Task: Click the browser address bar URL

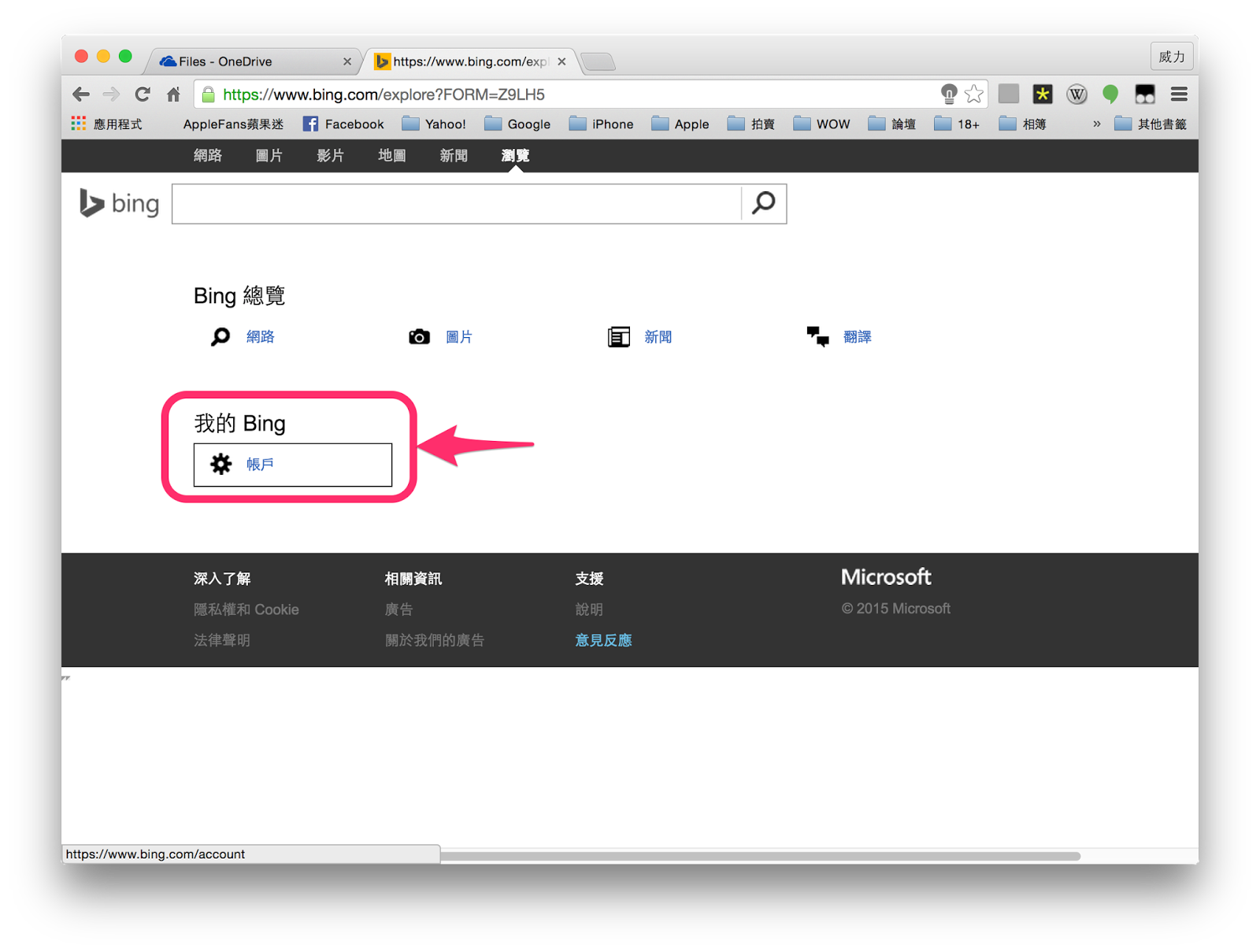Action: 384,94
